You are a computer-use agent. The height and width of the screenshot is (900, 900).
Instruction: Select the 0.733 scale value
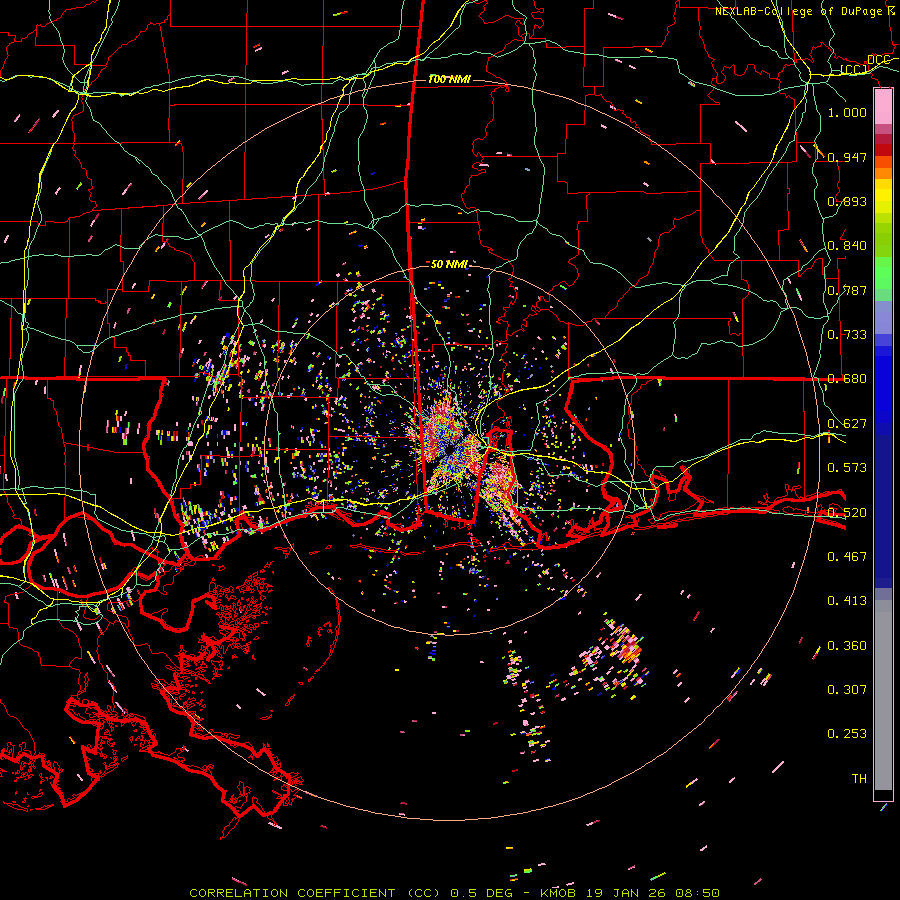[x=847, y=335]
